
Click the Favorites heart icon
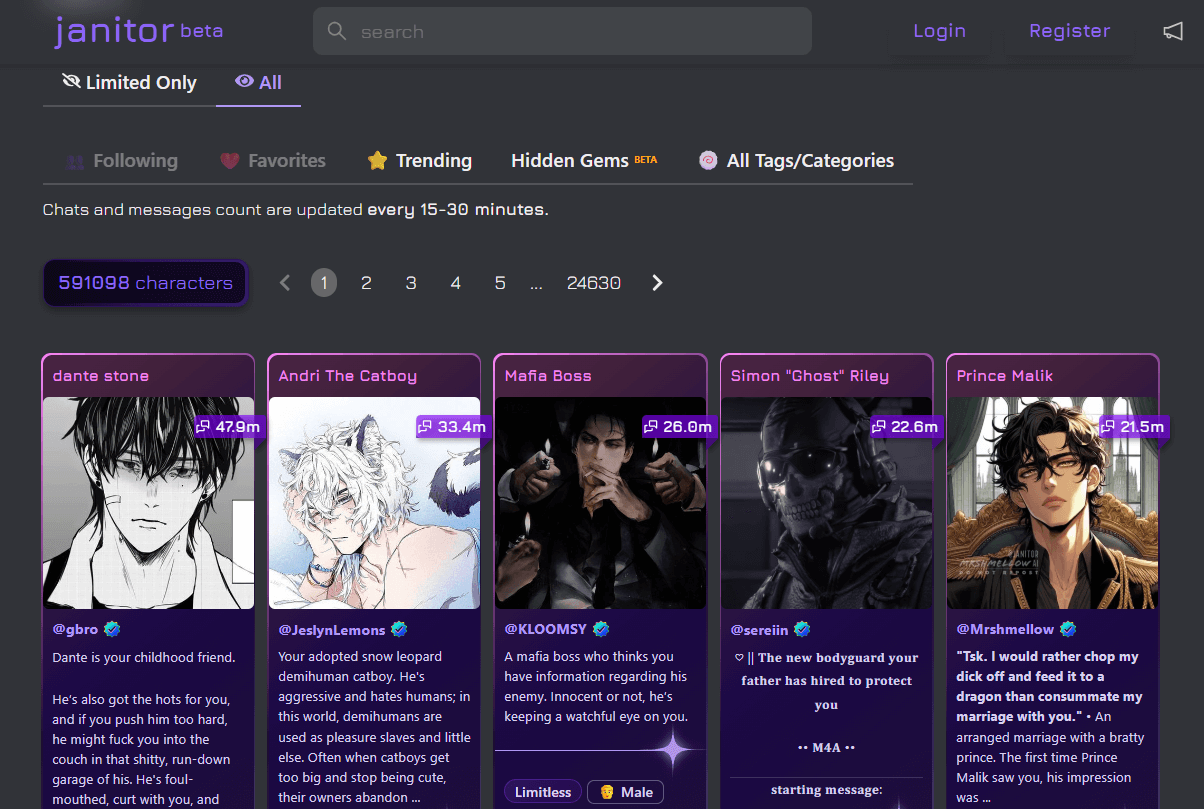pos(230,161)
